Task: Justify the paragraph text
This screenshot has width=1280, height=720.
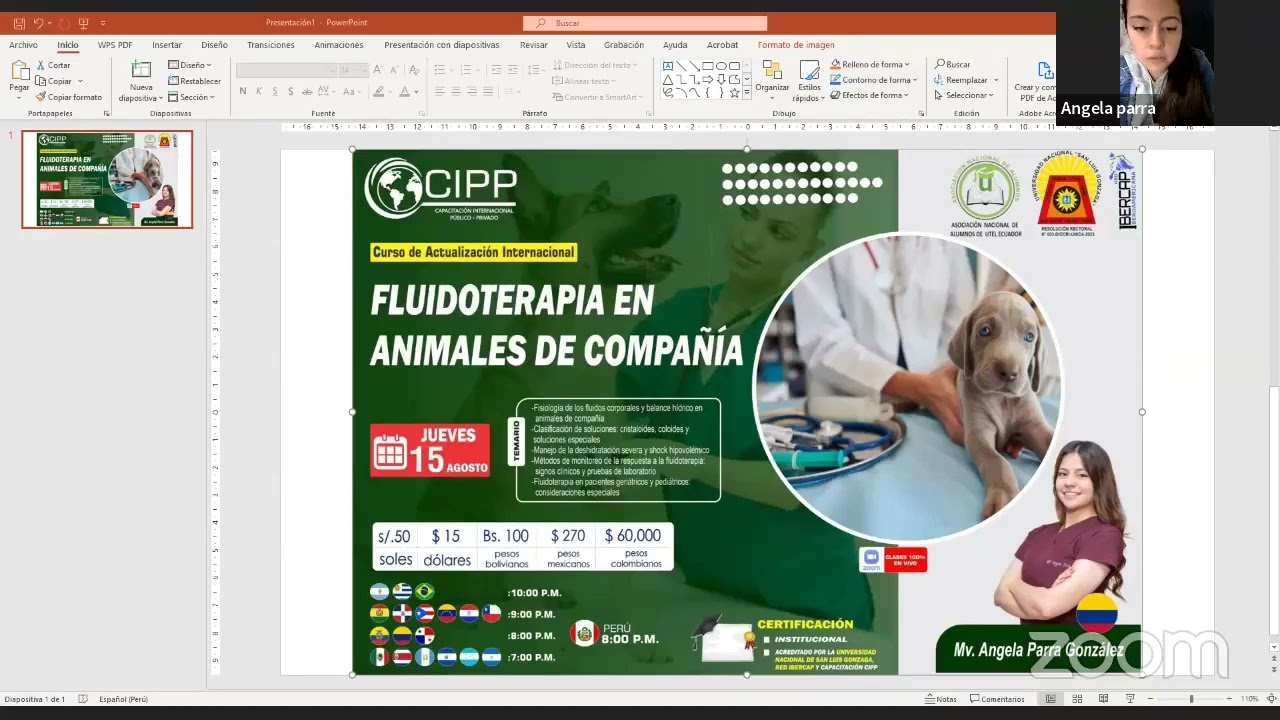Action: click(x=487, y=91)
